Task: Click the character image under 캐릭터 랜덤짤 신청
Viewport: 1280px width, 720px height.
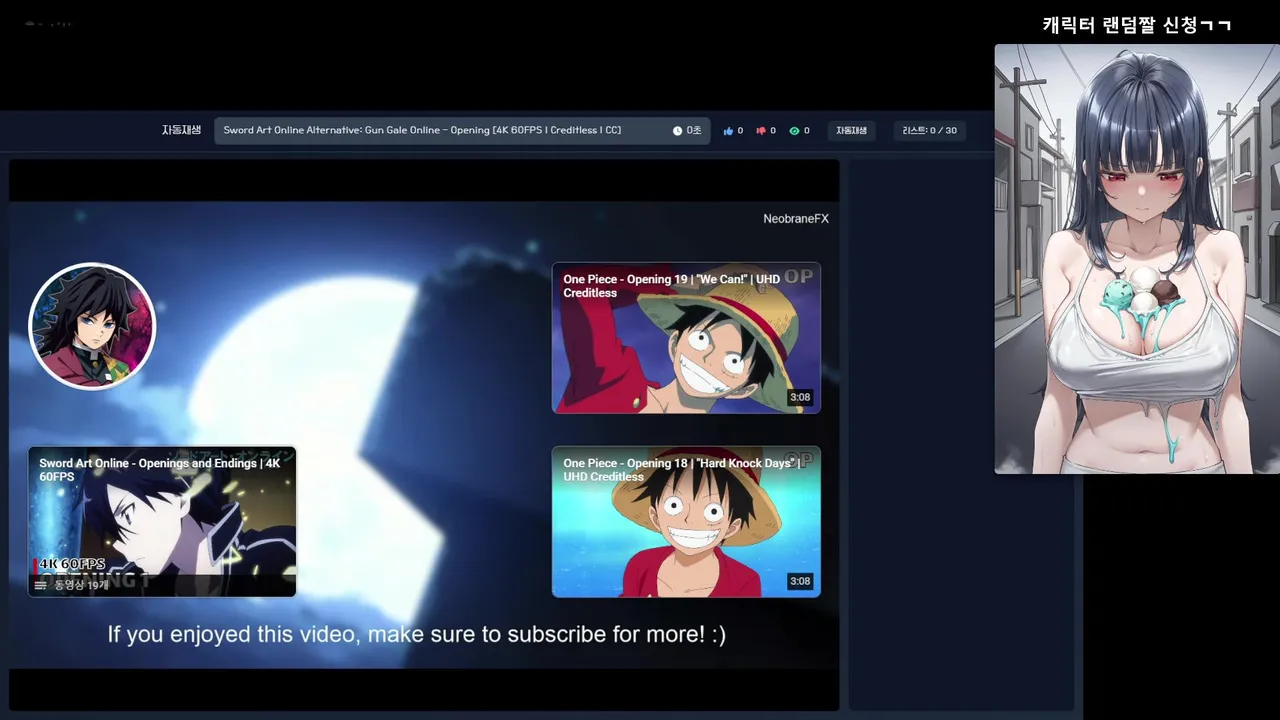Action: (x=1137, y=259)
